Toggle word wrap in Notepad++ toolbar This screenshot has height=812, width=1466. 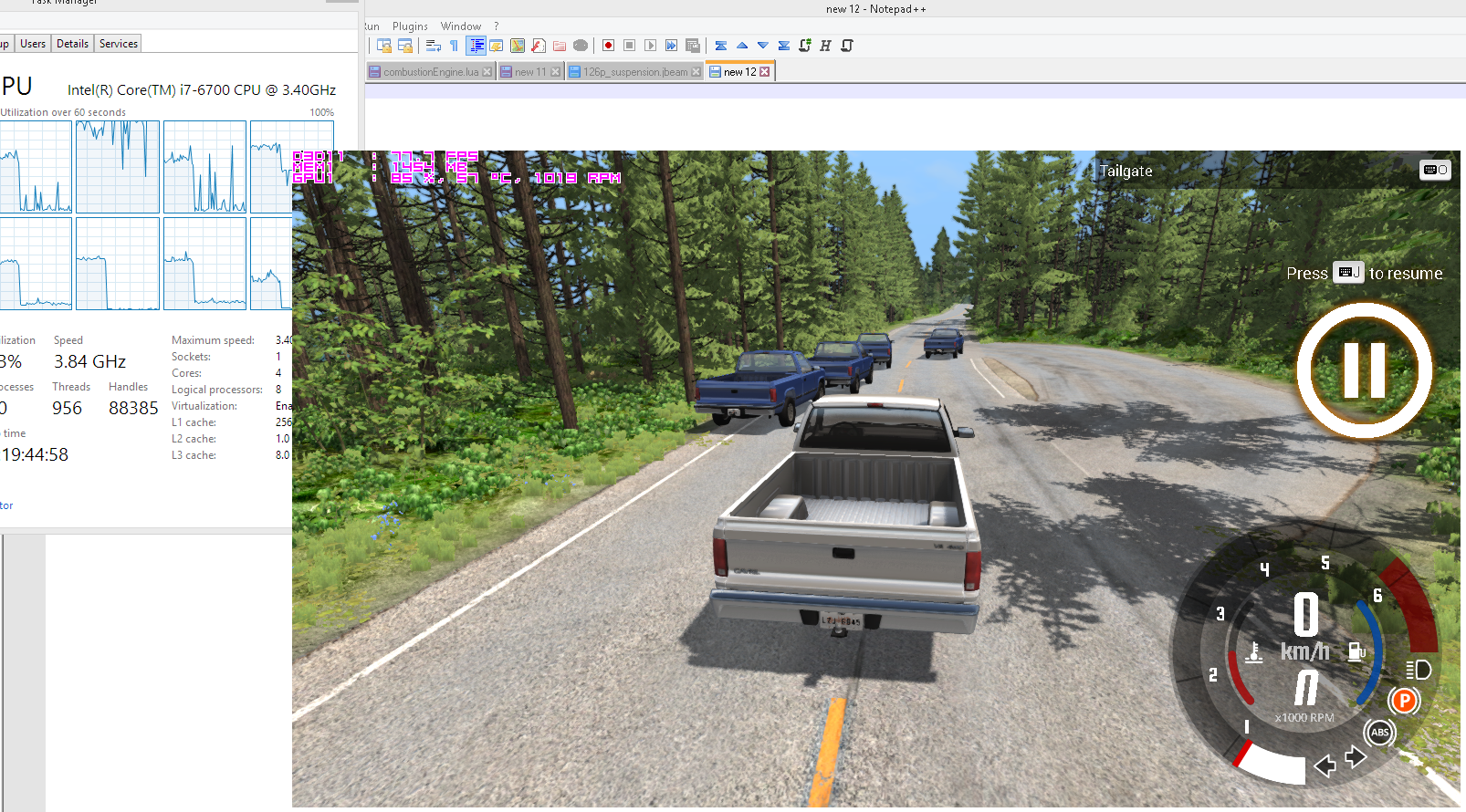[x=434, y=46]
